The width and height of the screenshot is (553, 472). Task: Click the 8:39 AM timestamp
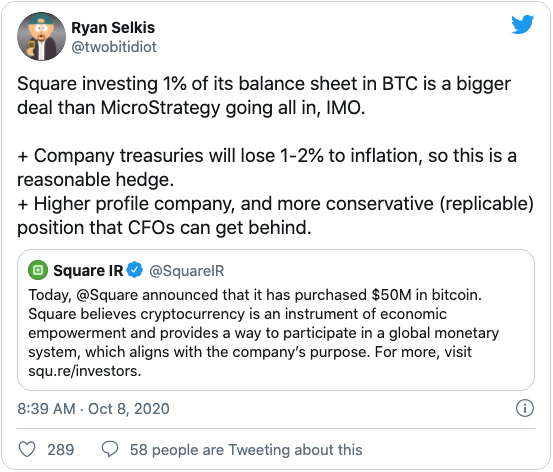tap(46, 409)
